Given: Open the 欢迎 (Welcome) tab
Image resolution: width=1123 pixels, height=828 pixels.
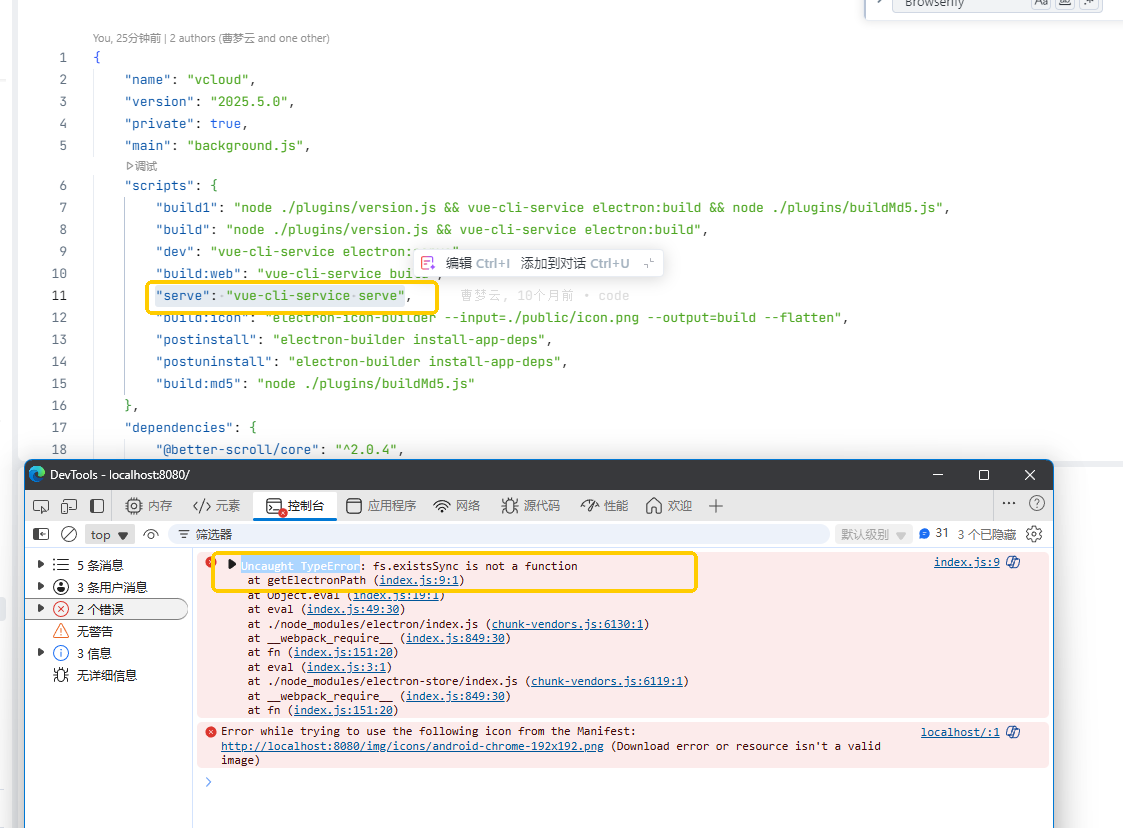Looking at the screenshot, I should point(668,506).
